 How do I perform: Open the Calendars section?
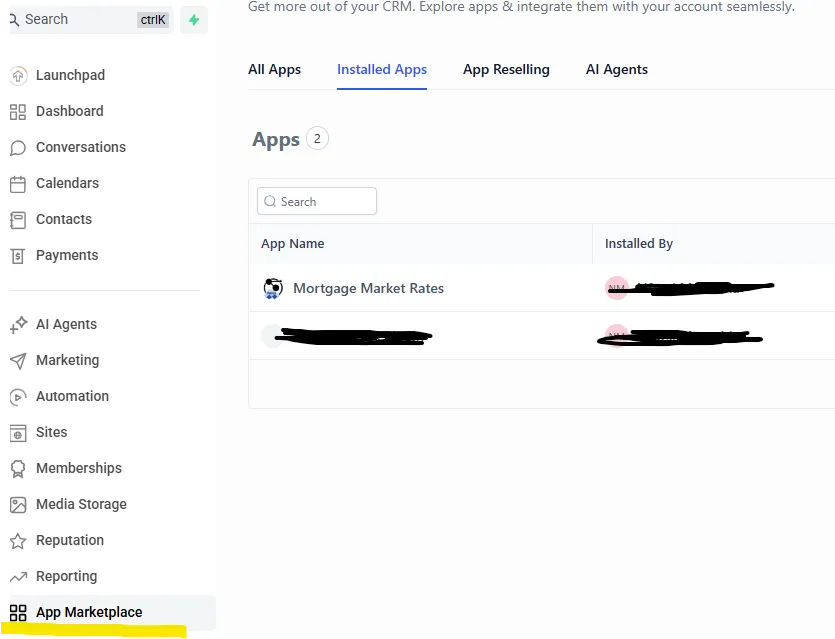click(x=67, y=183)
